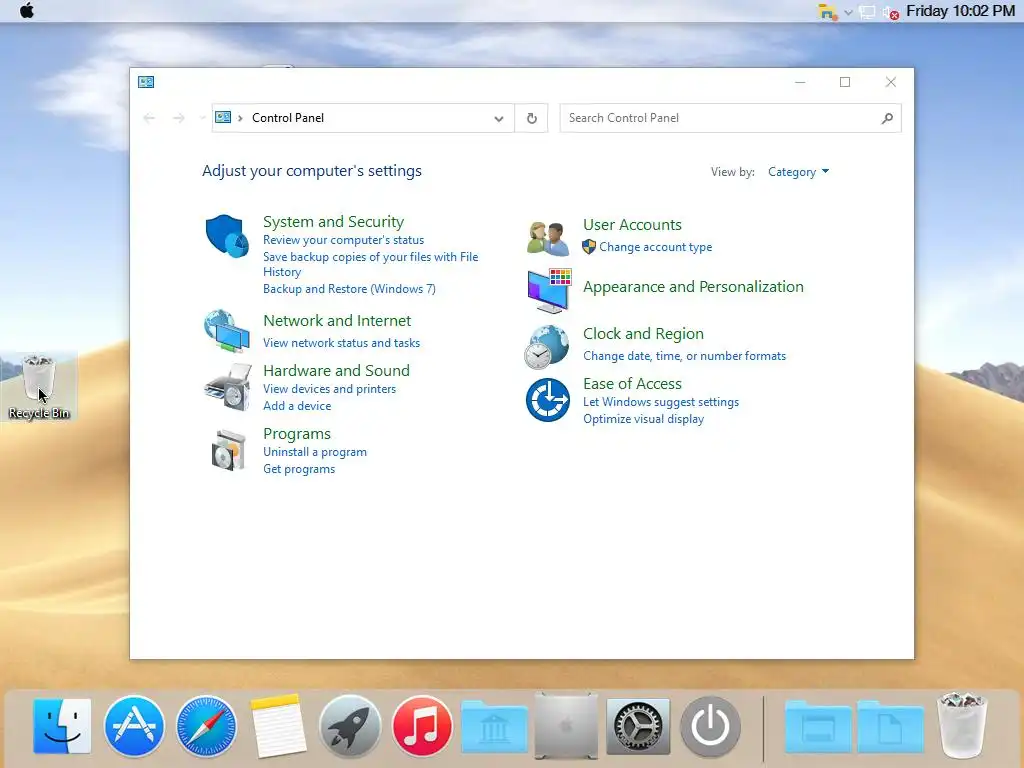1024x768 pixels.
Task: Open the View by Category dropdown
Action: 798,172
